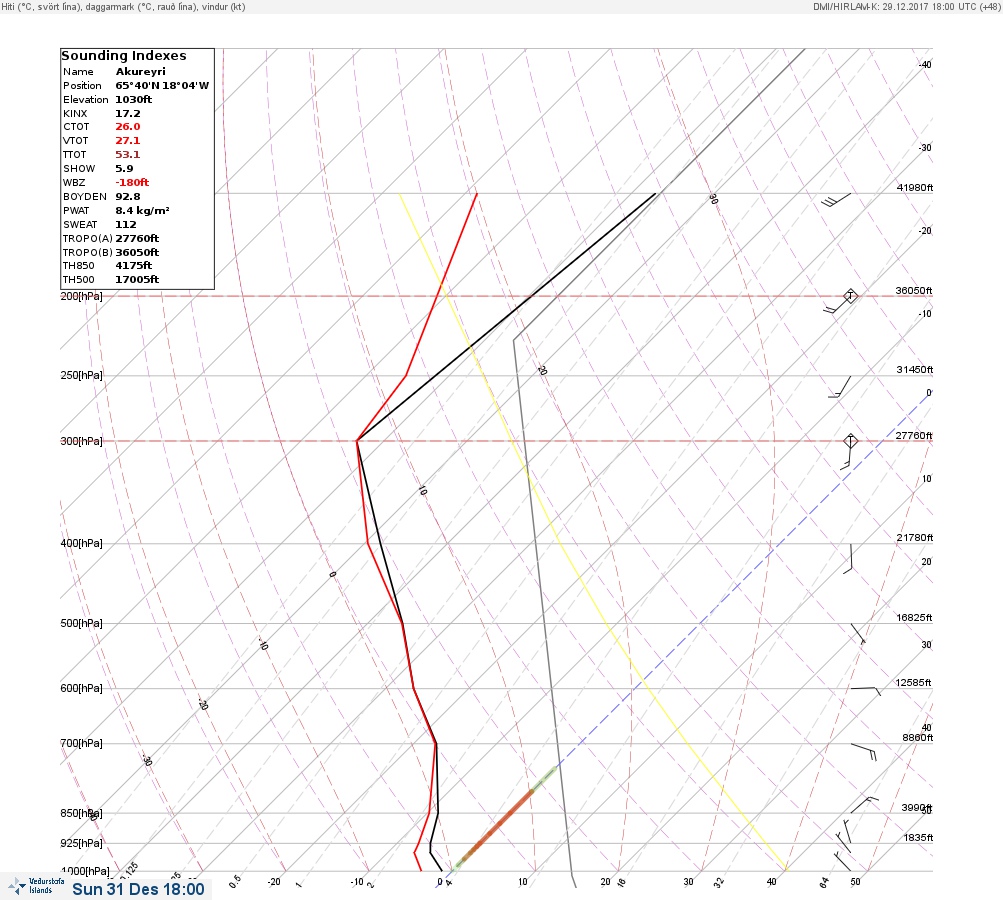Image resolution: width=1003 pixels, height=900 pixels.
Task: Select the BOYDEN value '92.8'
Action: coord(127,197)
